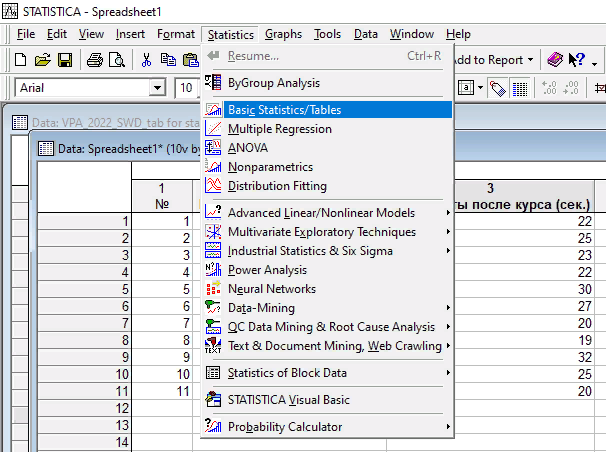Select row header 12 in Spreadsheet1
Viewport: 606px width, 452px height.
point(84,408)
